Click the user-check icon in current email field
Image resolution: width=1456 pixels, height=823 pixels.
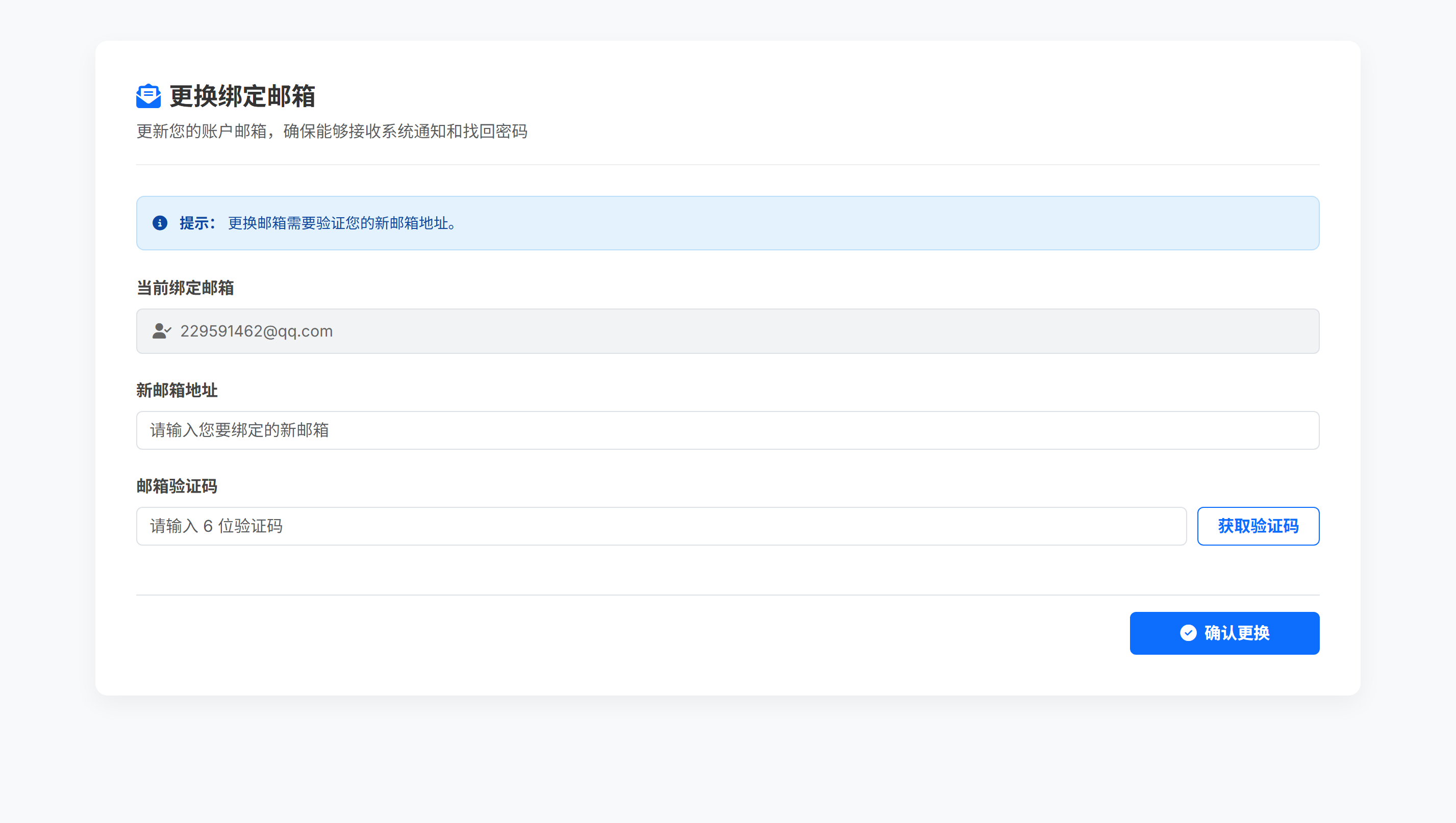[161, 330]
